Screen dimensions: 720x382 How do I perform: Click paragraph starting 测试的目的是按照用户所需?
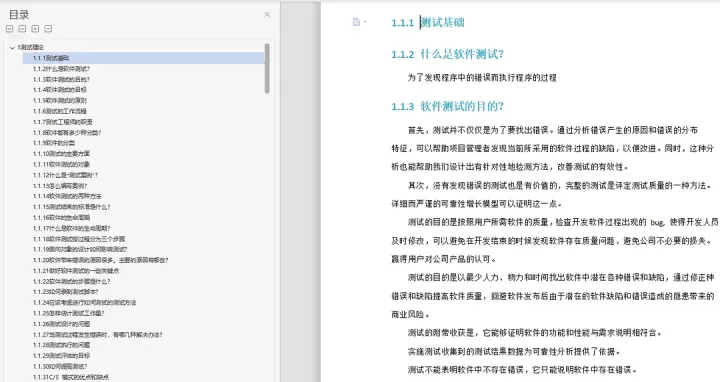click(555, 241)
